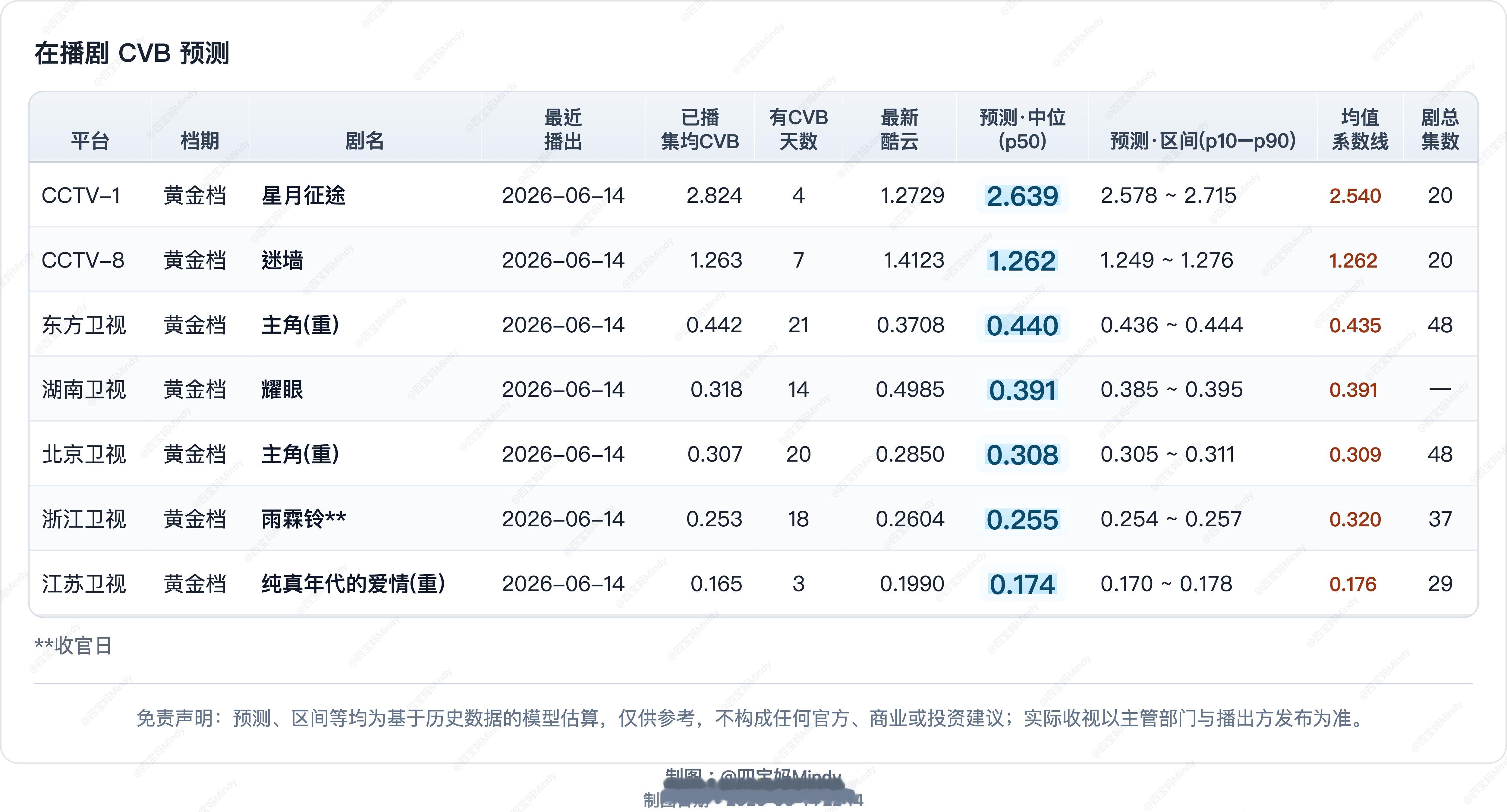Select the drama name 纯真年代的爱情(重)

pos(353,584)
